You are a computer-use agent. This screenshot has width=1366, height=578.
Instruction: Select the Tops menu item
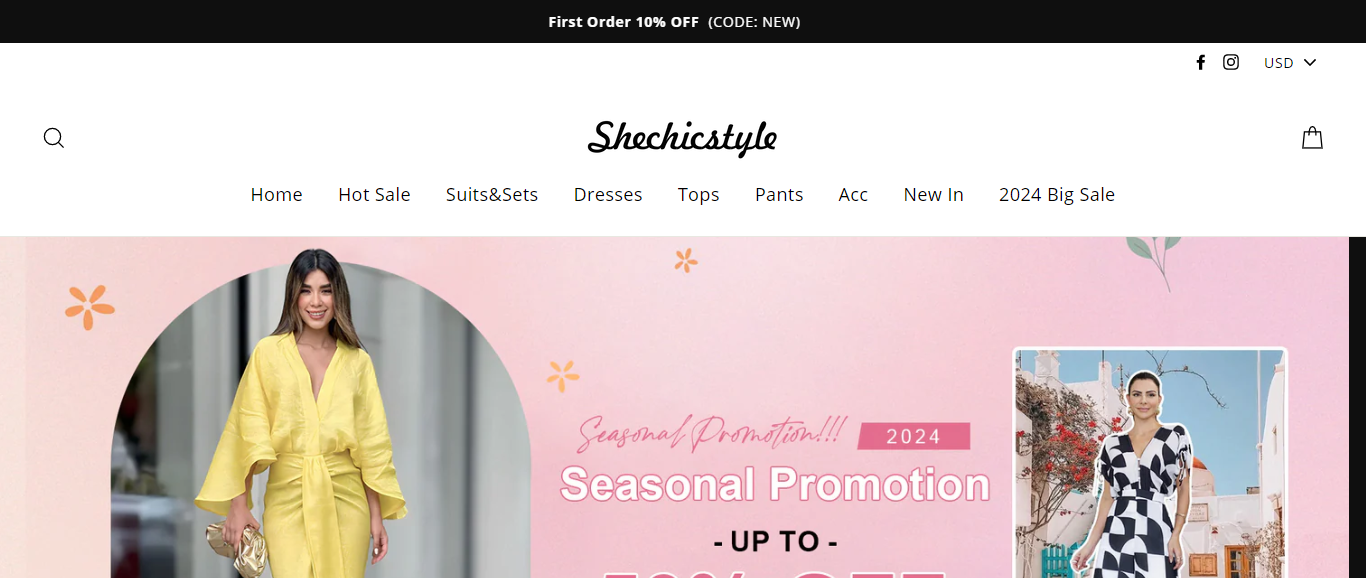click(698, 195)
